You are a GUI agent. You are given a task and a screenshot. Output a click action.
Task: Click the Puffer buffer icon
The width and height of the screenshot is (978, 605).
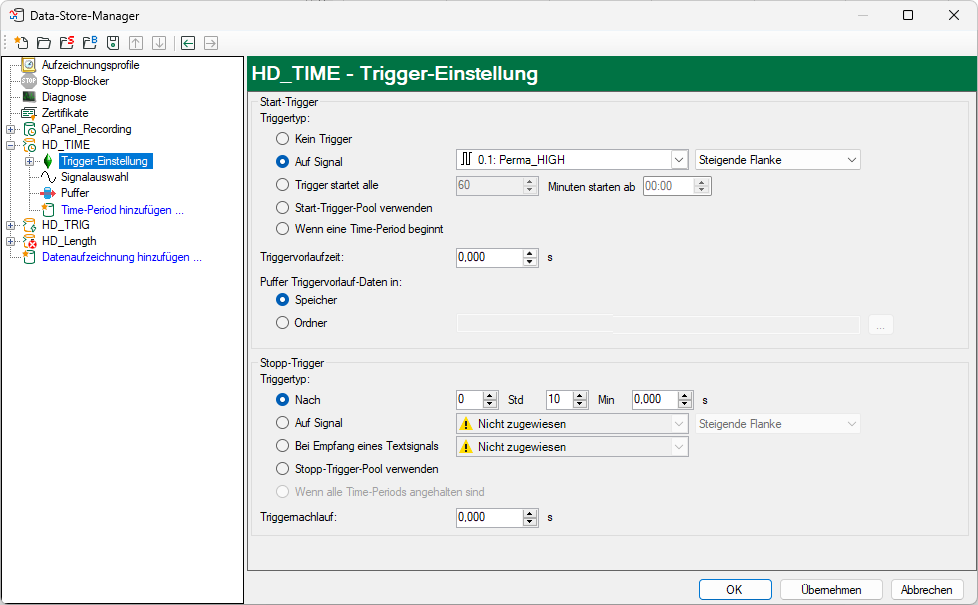[x=48, y=193]
